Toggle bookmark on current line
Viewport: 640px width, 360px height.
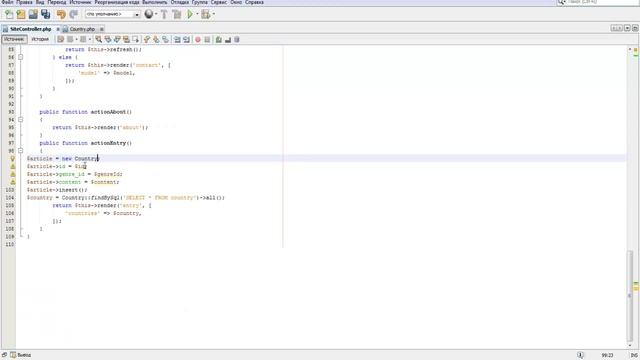click(165, 40)
